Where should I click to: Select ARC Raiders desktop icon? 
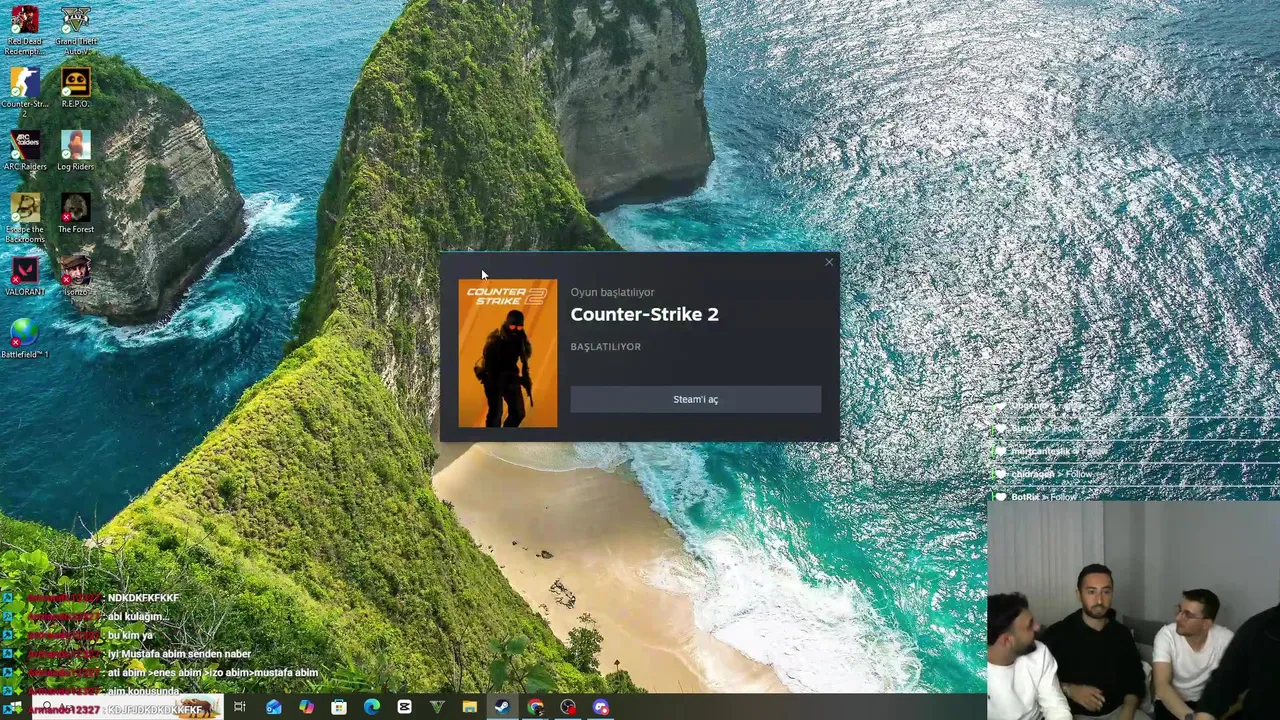point(24,151)
